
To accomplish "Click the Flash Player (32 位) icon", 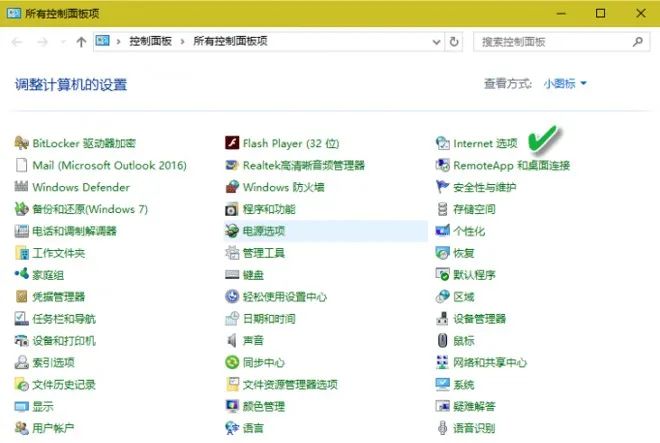I will tap(232, 143).
